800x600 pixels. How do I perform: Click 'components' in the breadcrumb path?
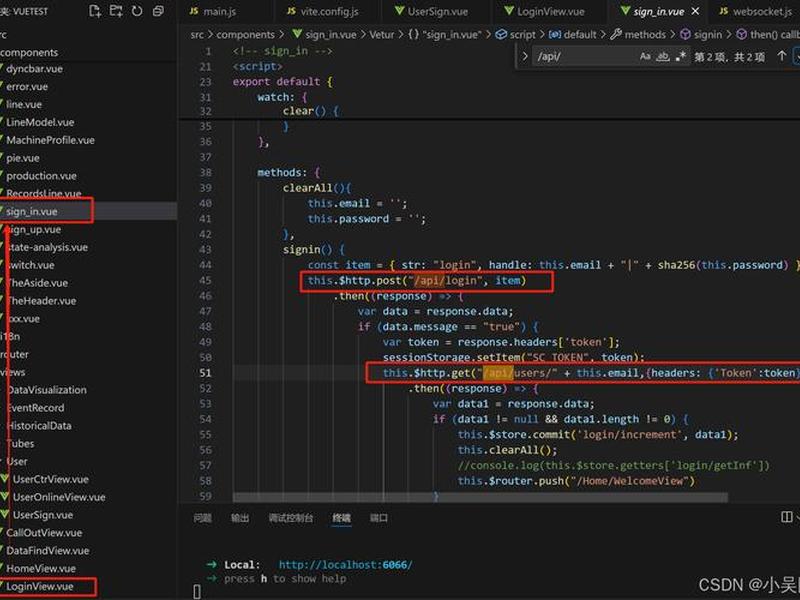(245, 35)
